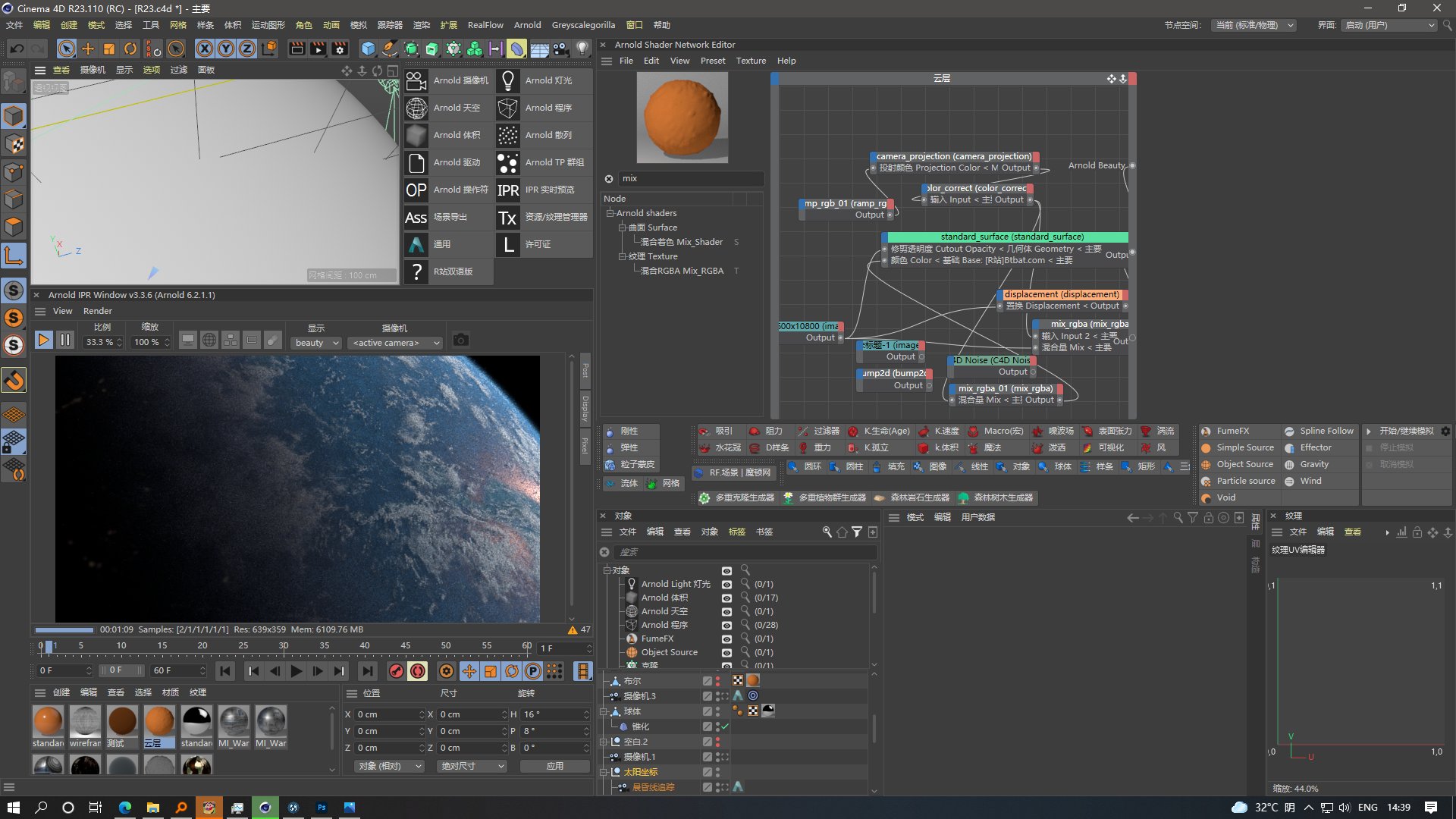Click the Arnold 摄像机 camera icon
This screenshot has height=819, width=1456.
tap(416, 80)
